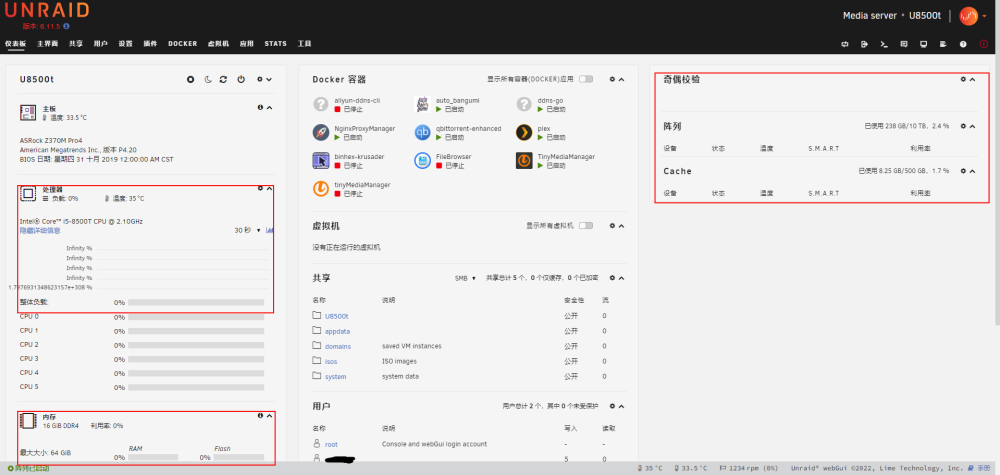This screenshot has height=475, width=1000.
Task: Open the 主界面 menu tab
Action: [47, 44]
